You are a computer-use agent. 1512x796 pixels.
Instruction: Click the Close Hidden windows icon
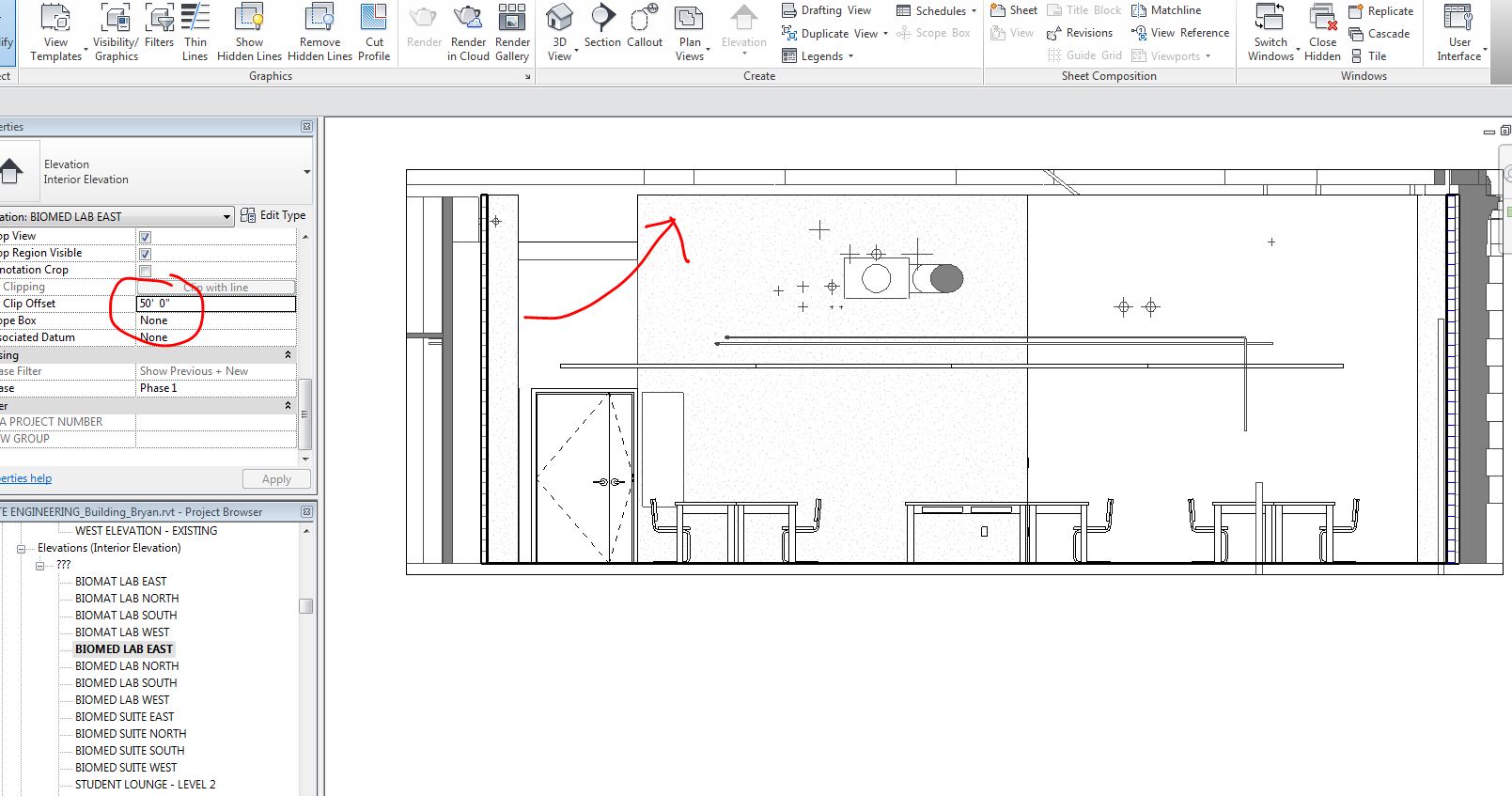1322,19
